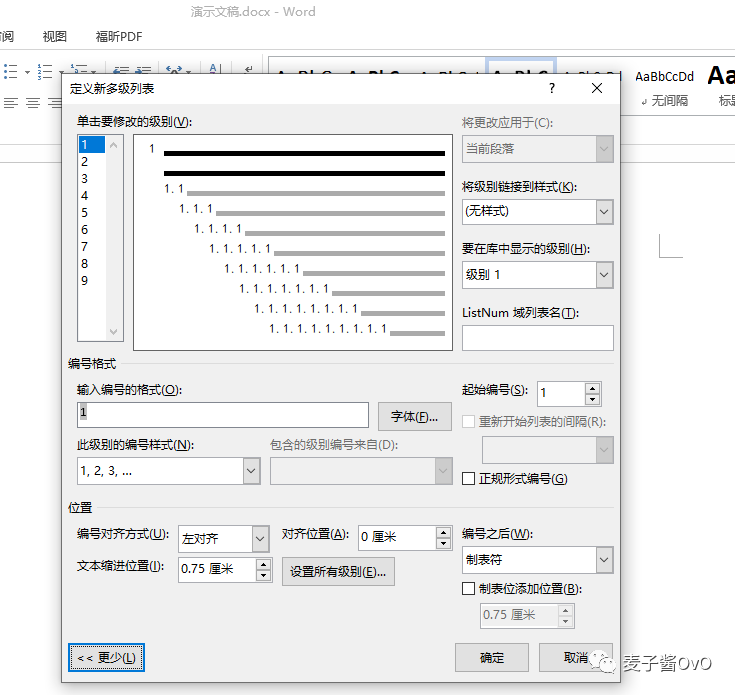
Task: Click the center-align paragraph icon in the Word ribbon
Action: click(x=33, y=103)
